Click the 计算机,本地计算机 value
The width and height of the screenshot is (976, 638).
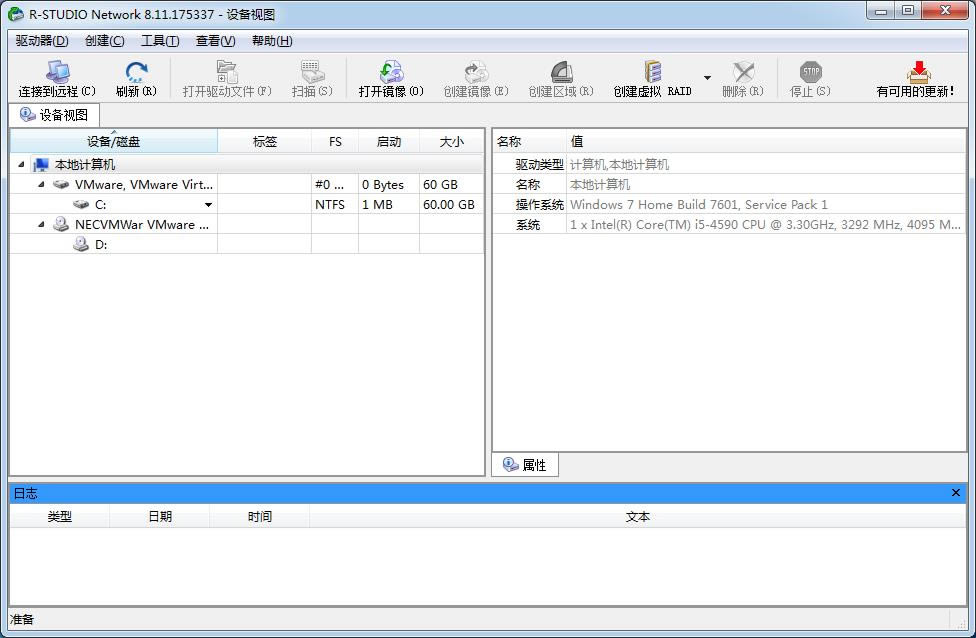pyautogui.click(x=619, y=164)
